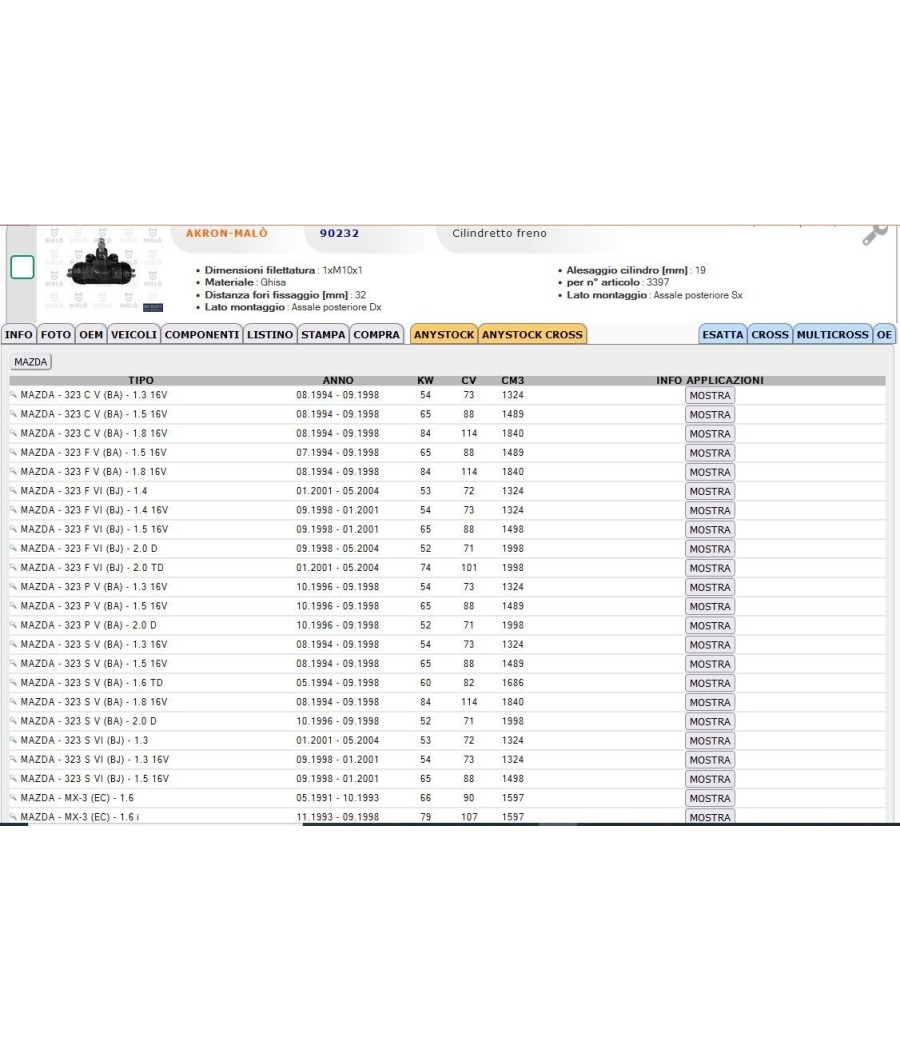Open the ANYSTOCK CROSS tab
The height and width of the screenshot is (1050, 900).
coord(532,335)
